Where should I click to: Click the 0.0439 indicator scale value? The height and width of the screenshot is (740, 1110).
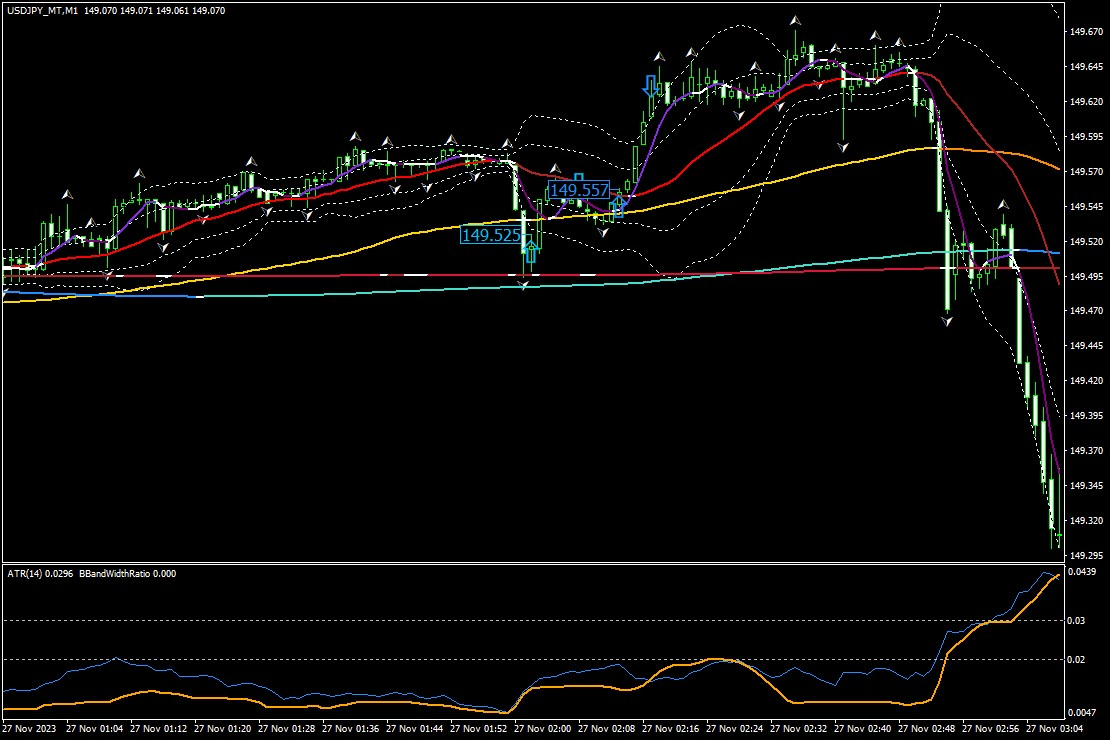click(x=1082, y=571)
